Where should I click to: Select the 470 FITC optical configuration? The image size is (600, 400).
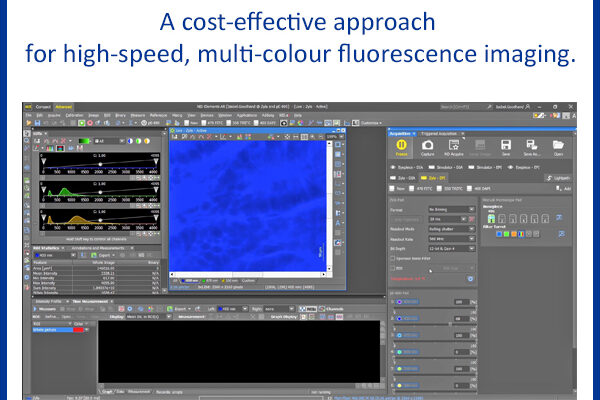coord(421,188)
